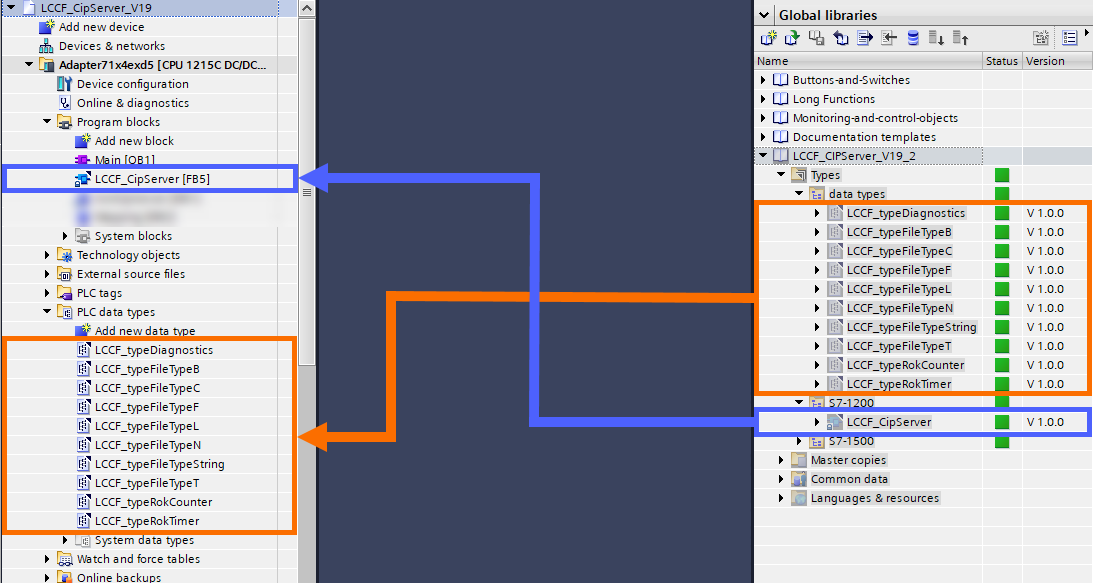Click the project tree vertical scrollbar thumb
This screenshot has height=583, width=1093.
coord(307,191)
